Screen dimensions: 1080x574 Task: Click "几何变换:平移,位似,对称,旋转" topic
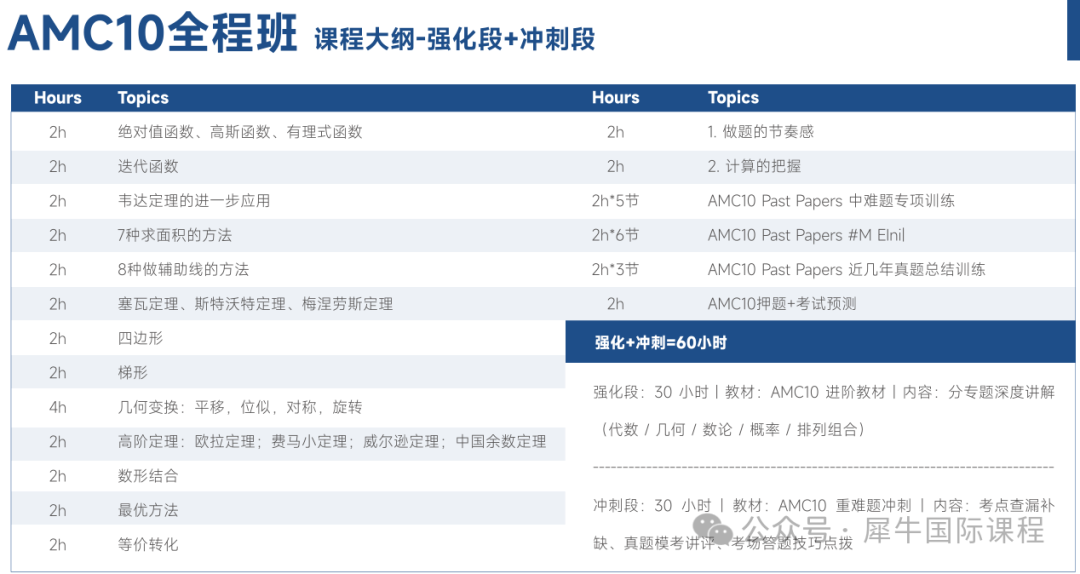point(240,407)
